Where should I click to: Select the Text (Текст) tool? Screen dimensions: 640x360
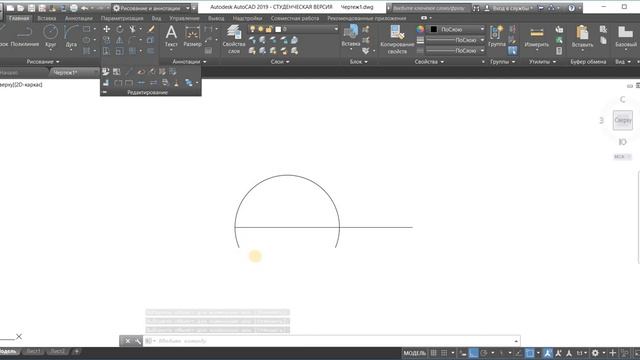point(171,36)
